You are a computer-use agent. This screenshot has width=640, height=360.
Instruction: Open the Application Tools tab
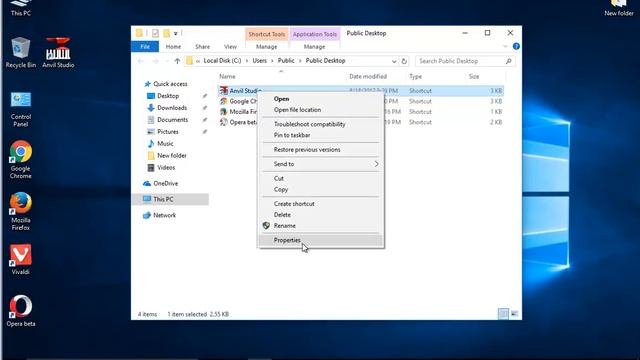(x=315, y=34)
